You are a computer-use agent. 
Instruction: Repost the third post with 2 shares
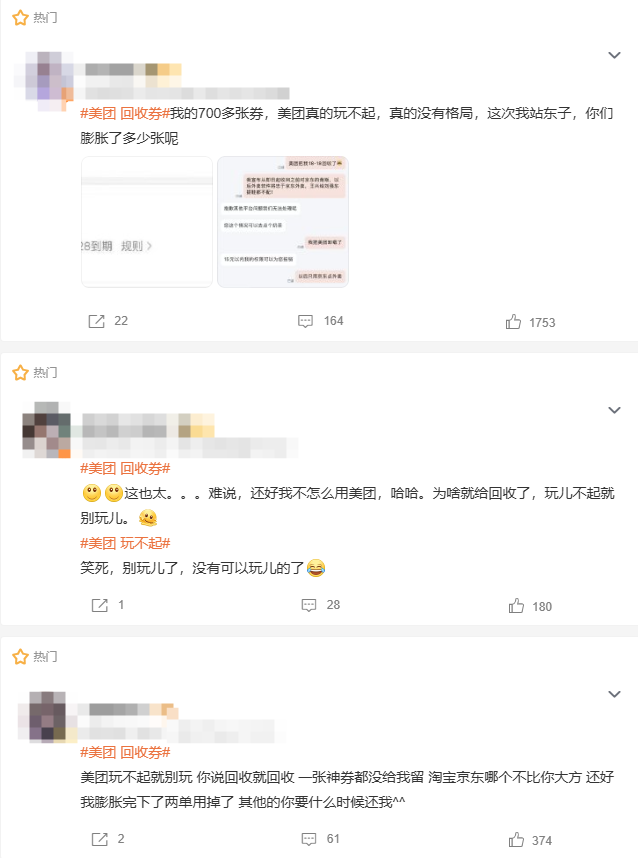(108, 839)
